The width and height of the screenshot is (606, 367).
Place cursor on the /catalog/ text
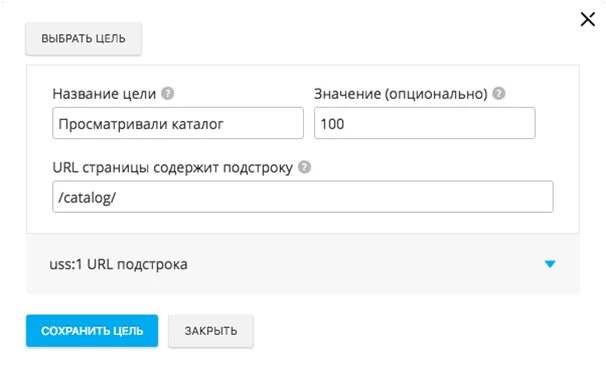87,197
